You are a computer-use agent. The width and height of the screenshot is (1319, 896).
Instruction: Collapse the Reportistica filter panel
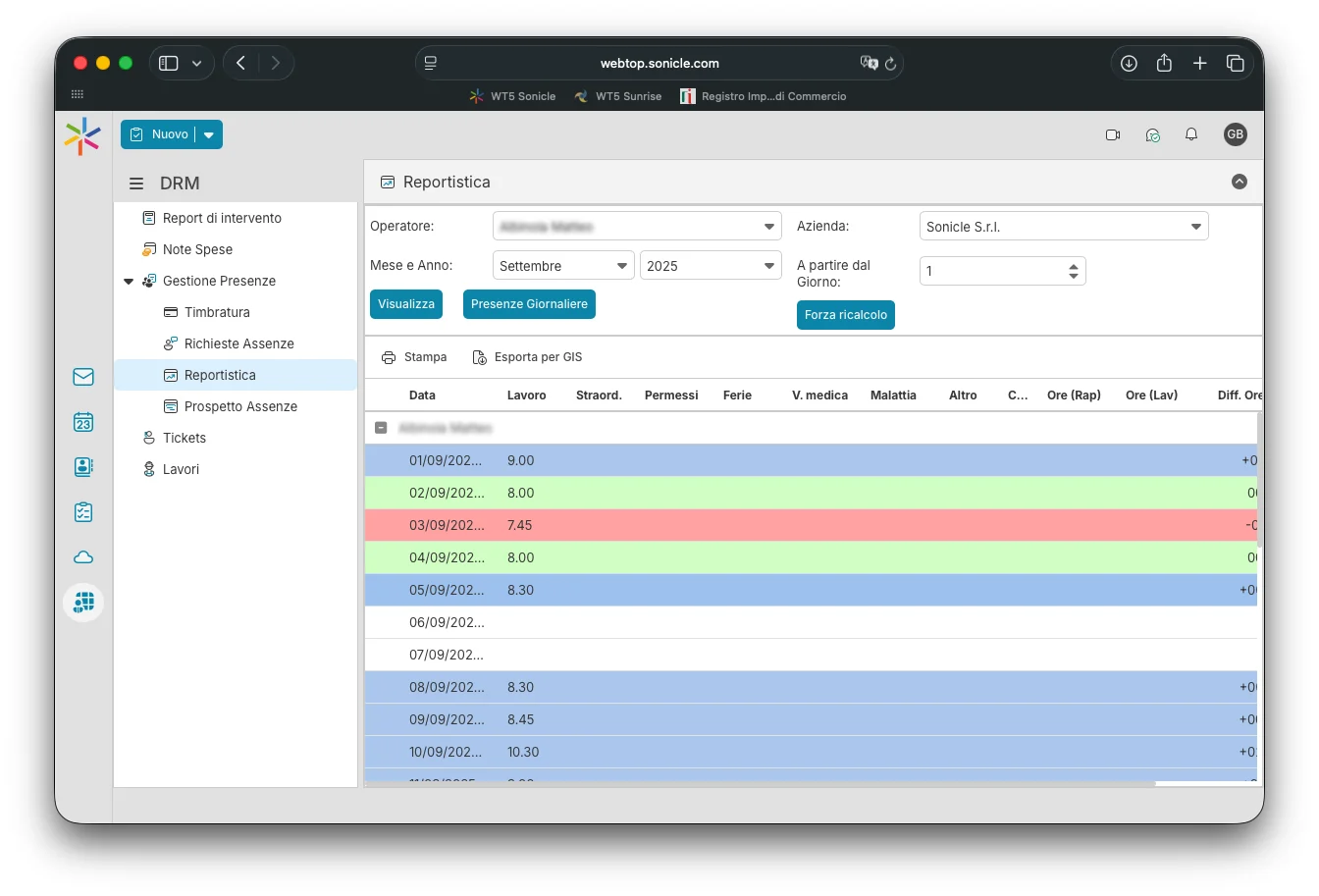point(1239,182)
